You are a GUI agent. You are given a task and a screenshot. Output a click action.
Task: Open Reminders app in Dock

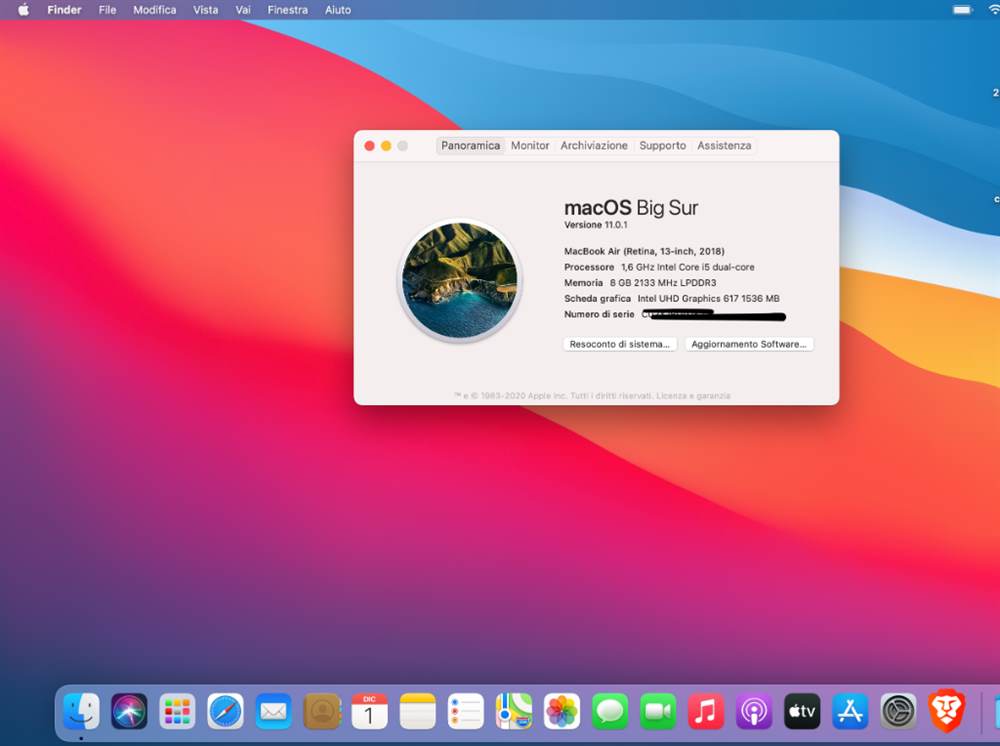(x=466, y=711)
